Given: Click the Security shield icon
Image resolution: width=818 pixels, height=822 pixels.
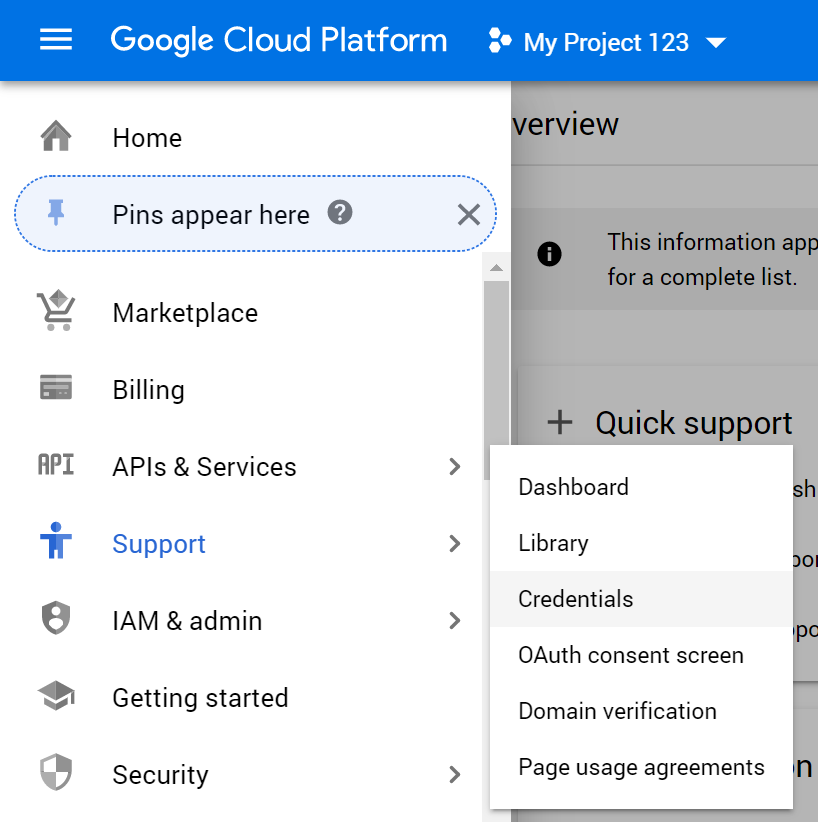Looking at the screenshot, I should tap(56, 772).
